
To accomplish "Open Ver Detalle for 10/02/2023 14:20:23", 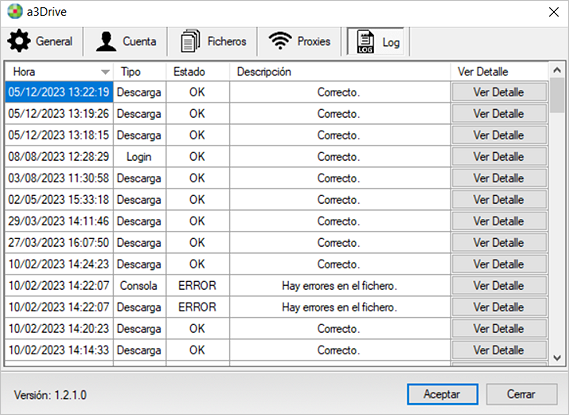I will (499, 329).
